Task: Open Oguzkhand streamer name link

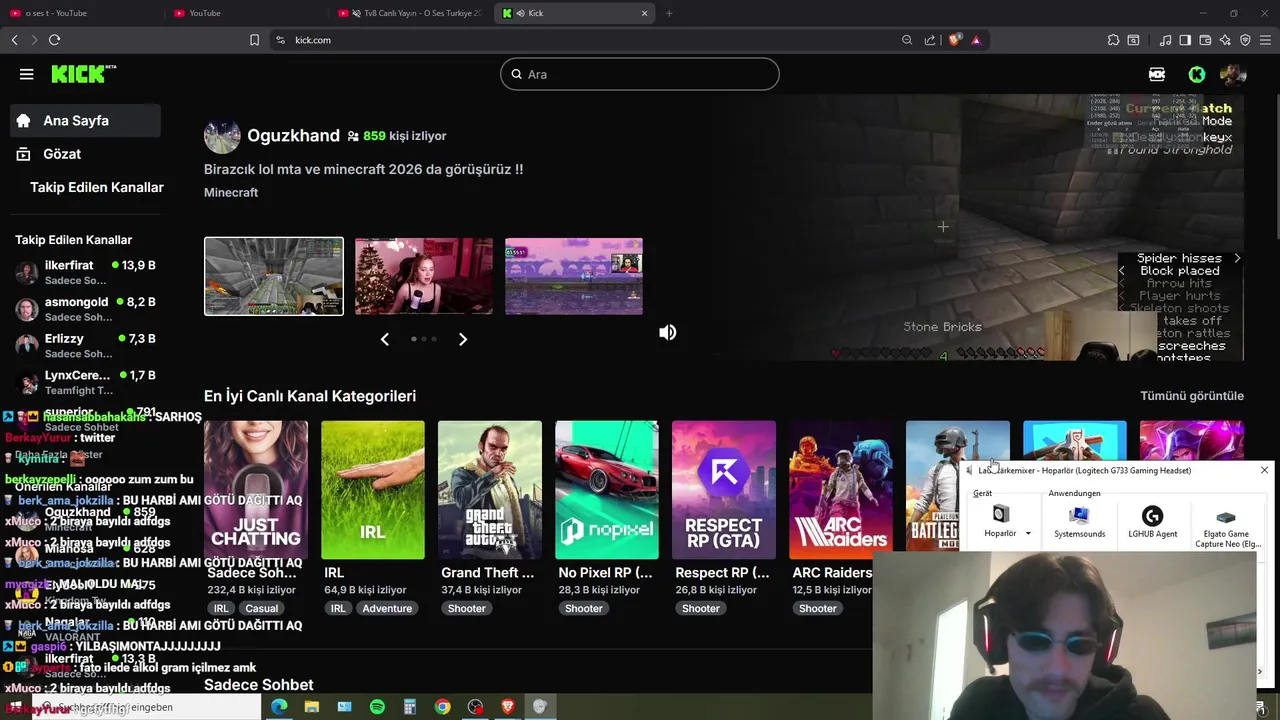Action: (x=293, y=135)
